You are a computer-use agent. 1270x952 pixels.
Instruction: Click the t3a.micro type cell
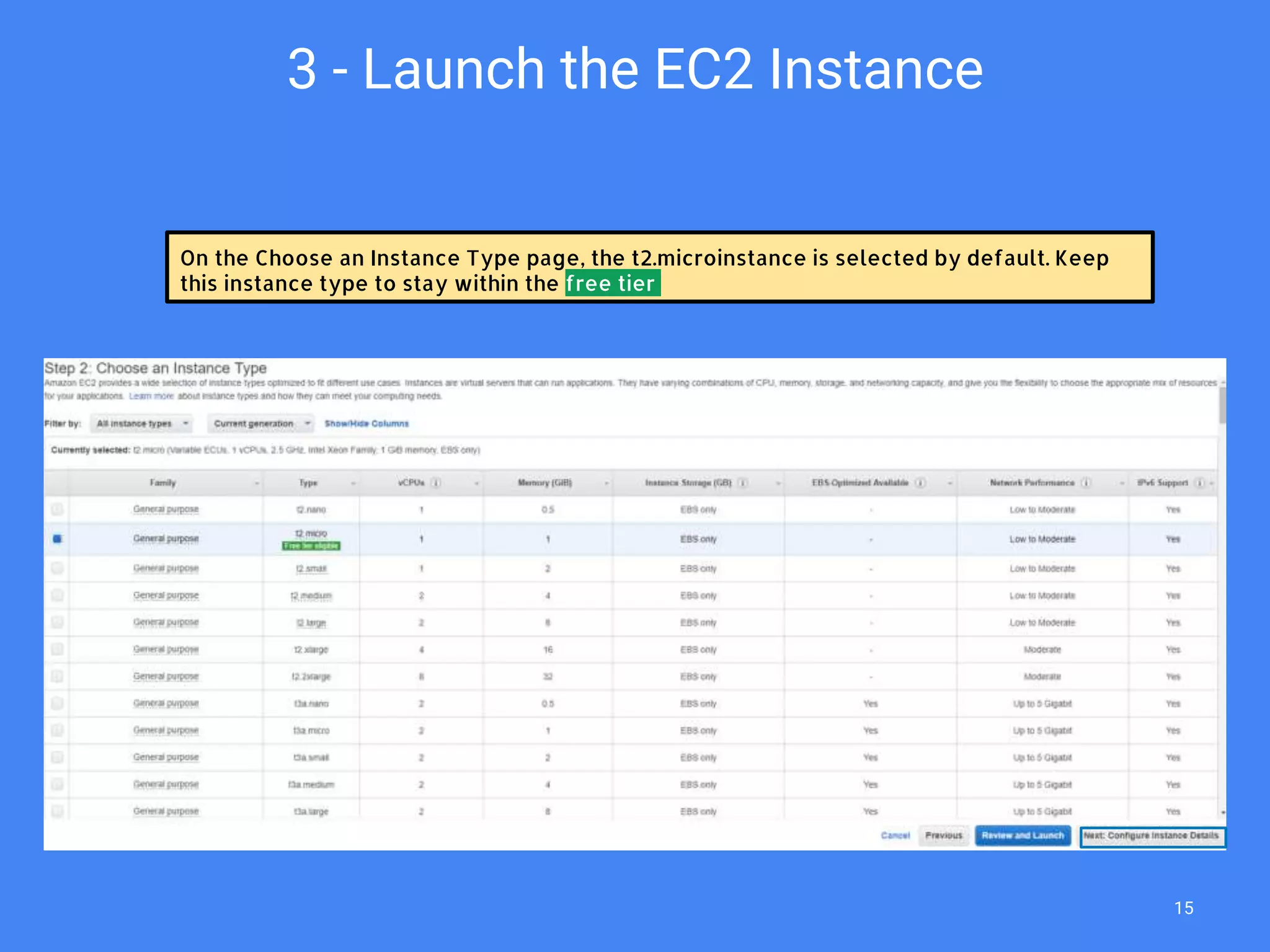tap(311, 731)
